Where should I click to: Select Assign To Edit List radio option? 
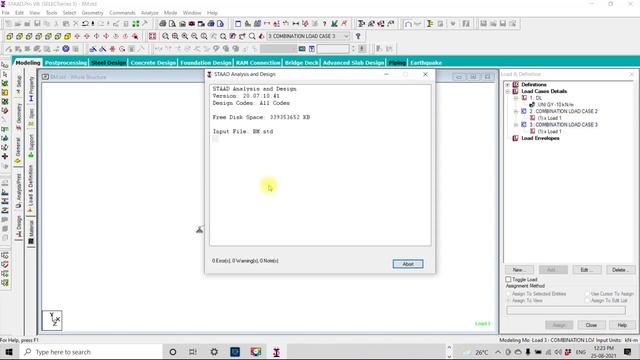(x=587, y=301)
